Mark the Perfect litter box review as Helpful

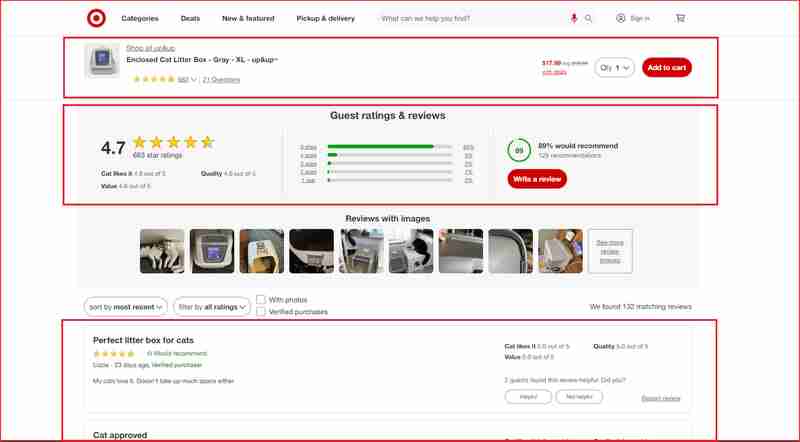click(x=528, y=397)
